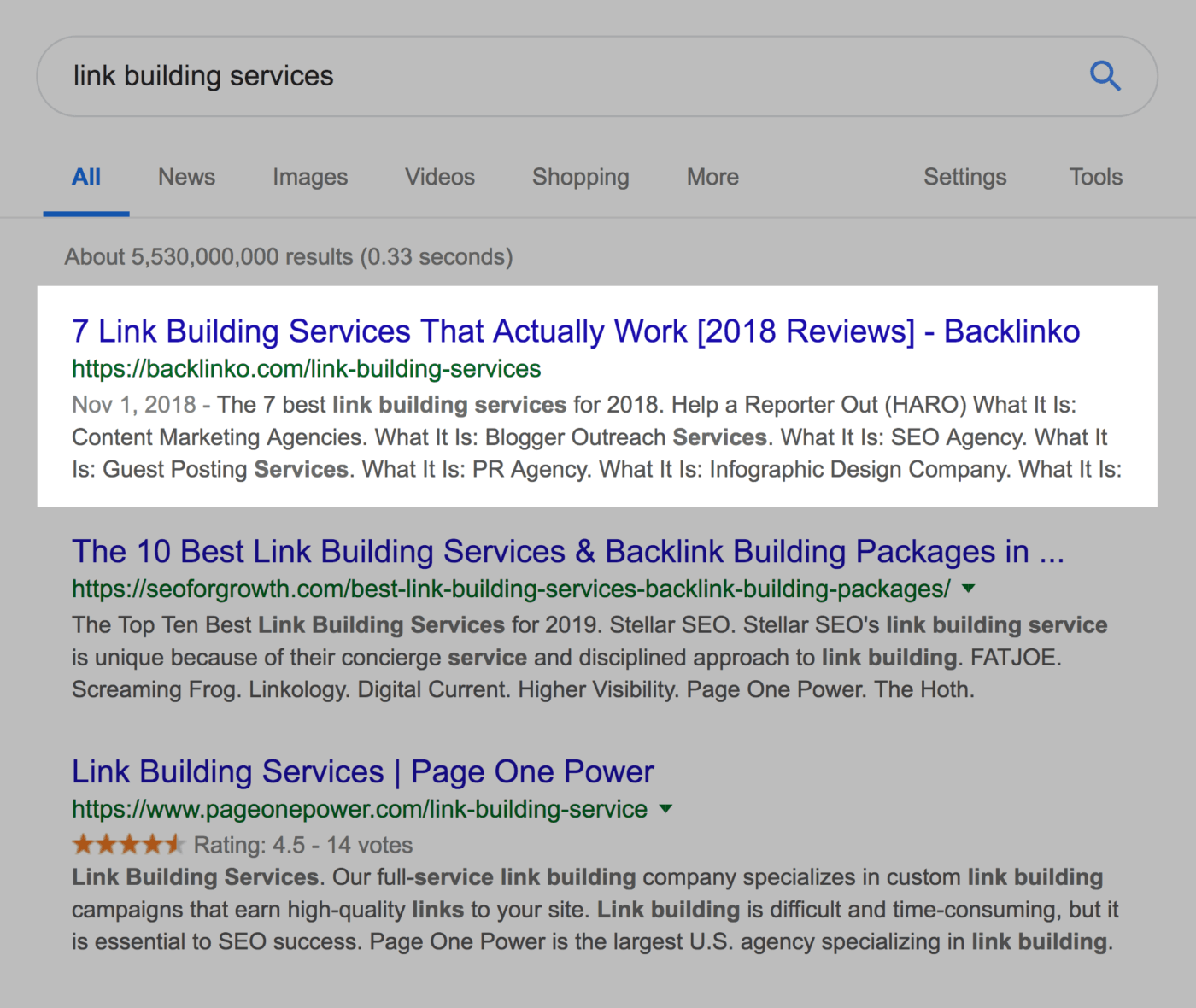Open the Shopping tab
1196x1008 pixels.
pos(581,177)
